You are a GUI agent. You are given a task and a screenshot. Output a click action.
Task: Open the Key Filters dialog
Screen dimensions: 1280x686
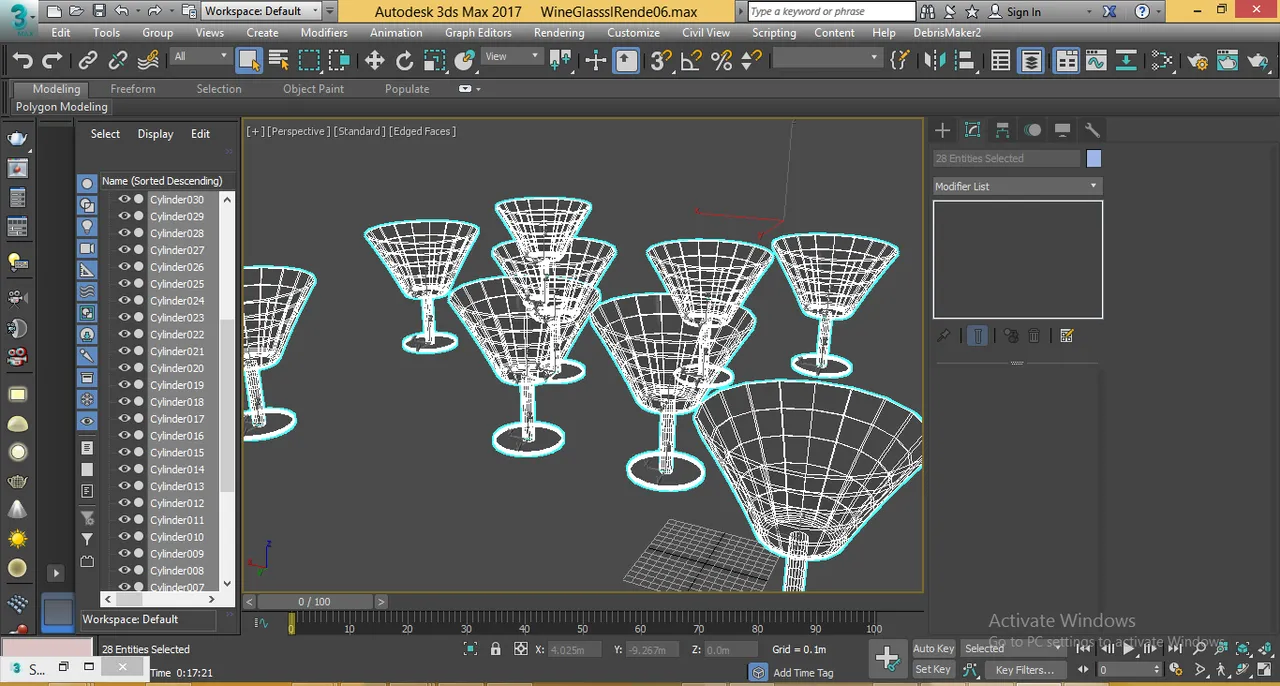coord(1024,669)
